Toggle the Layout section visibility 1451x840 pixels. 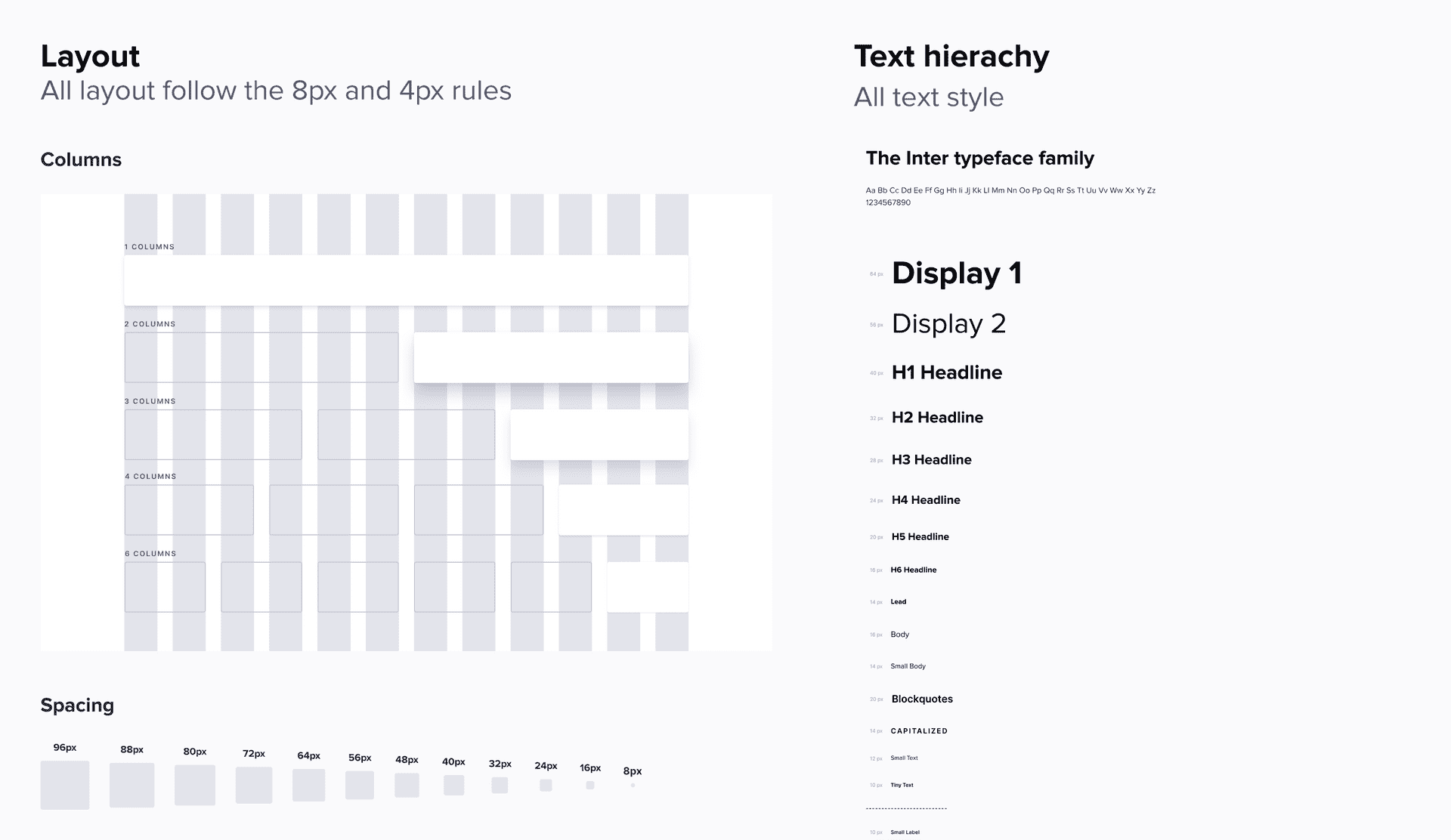coord(89,55)
